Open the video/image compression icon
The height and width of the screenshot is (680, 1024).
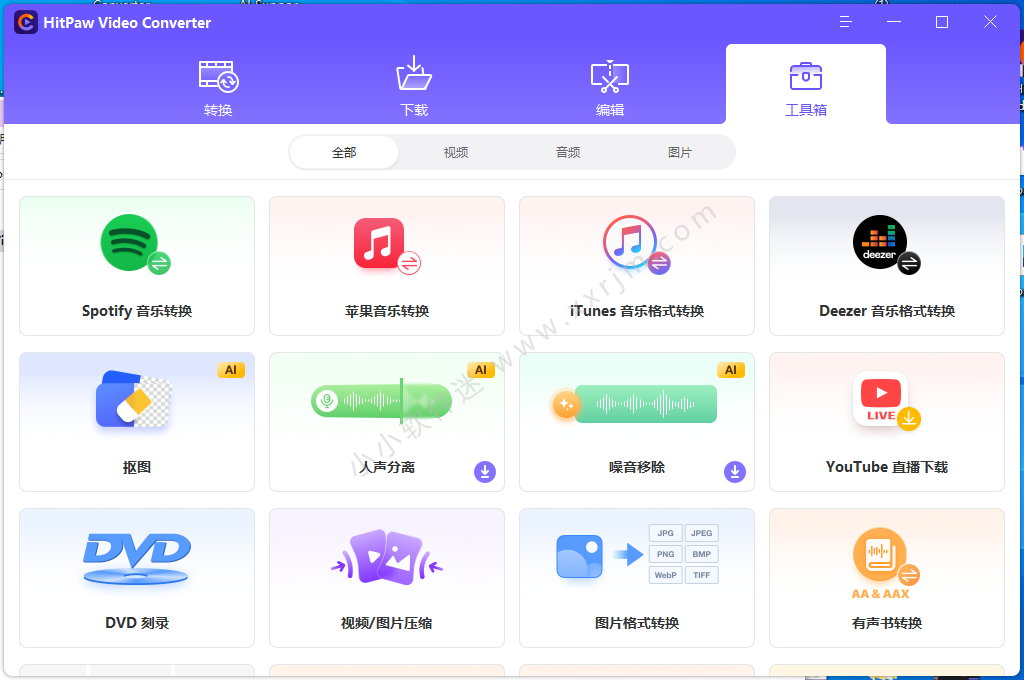[x=387, y=557]
